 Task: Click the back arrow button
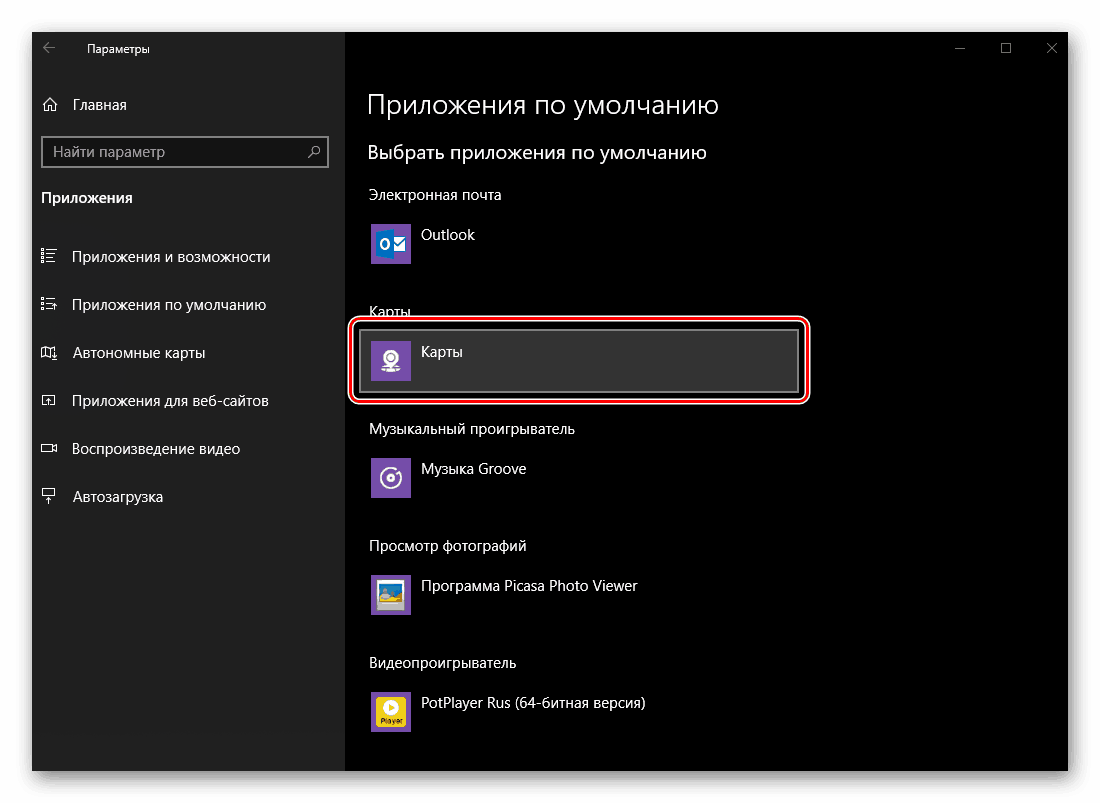coord(49,47)
